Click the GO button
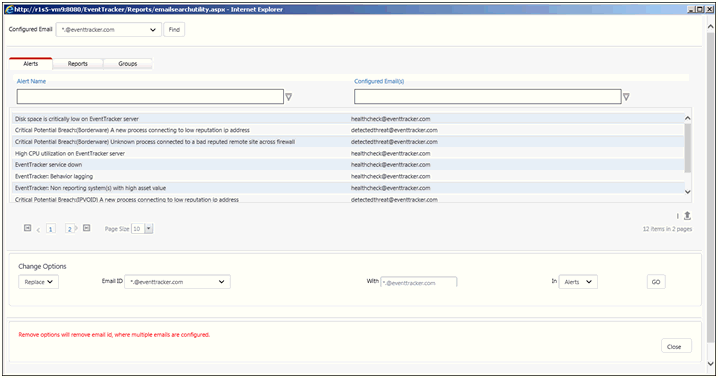Screen dimensions: 718x378 click(656, 282)
